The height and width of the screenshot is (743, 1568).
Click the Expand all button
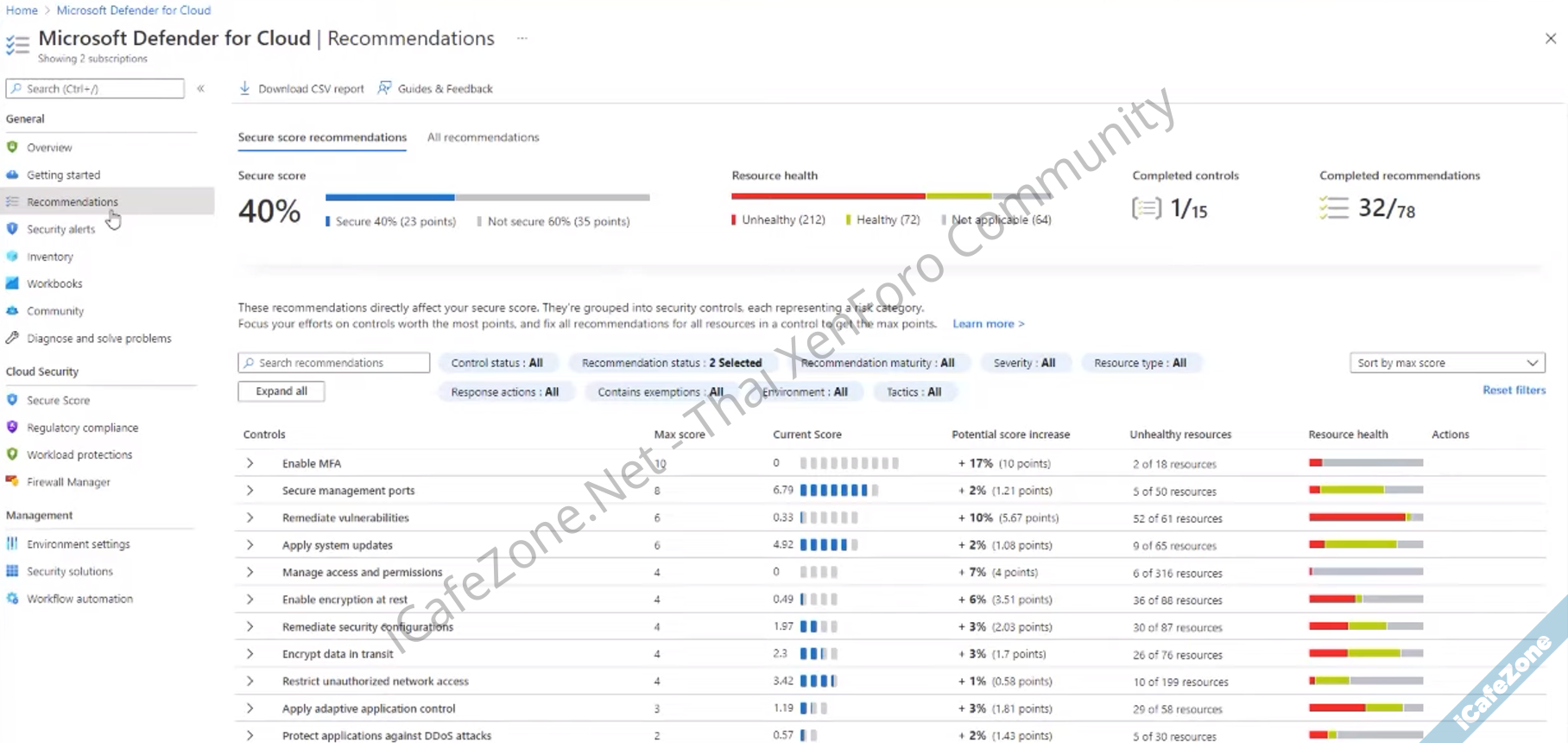tap(281, 391)
